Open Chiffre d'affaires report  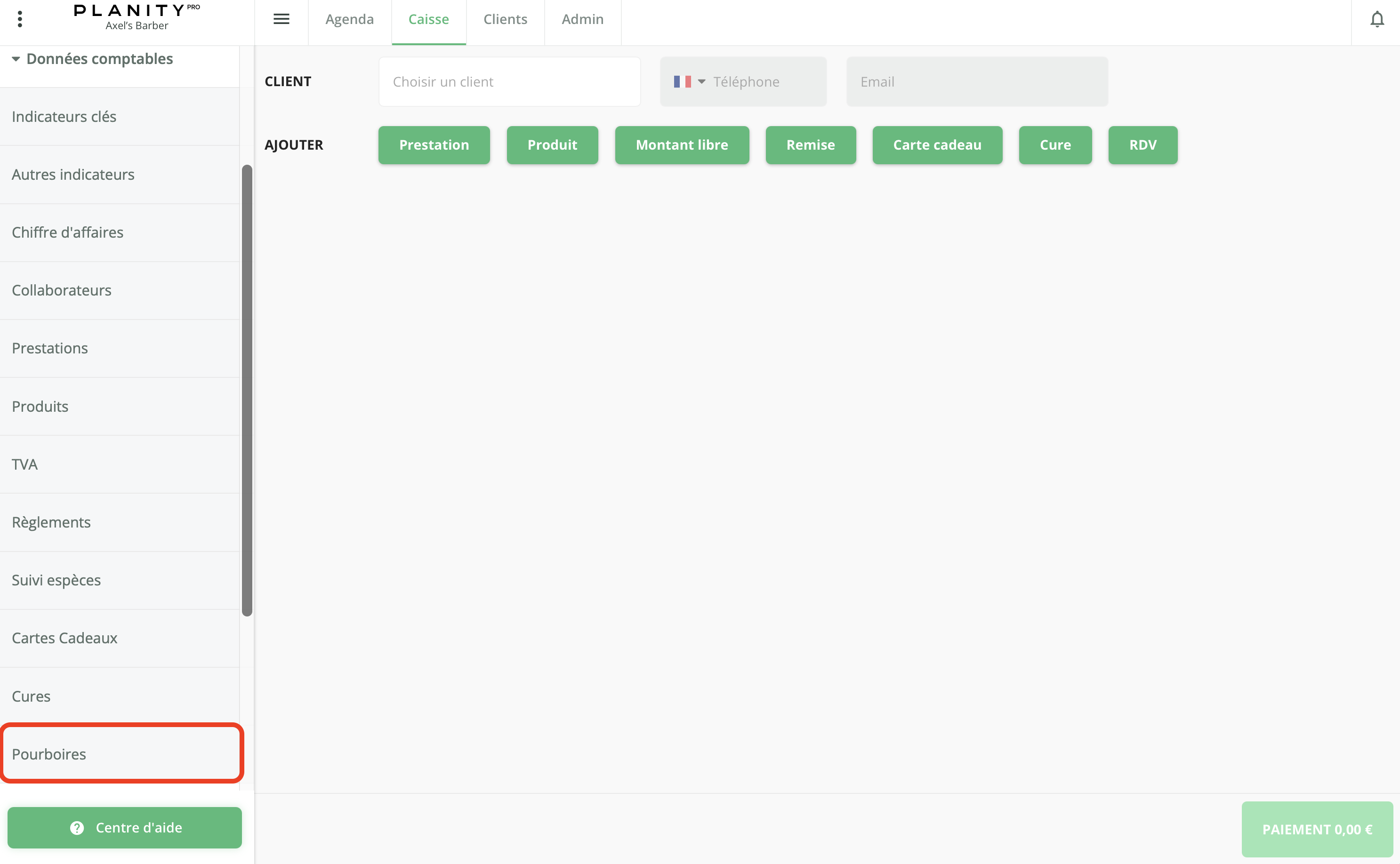click(x=120, y=232)
